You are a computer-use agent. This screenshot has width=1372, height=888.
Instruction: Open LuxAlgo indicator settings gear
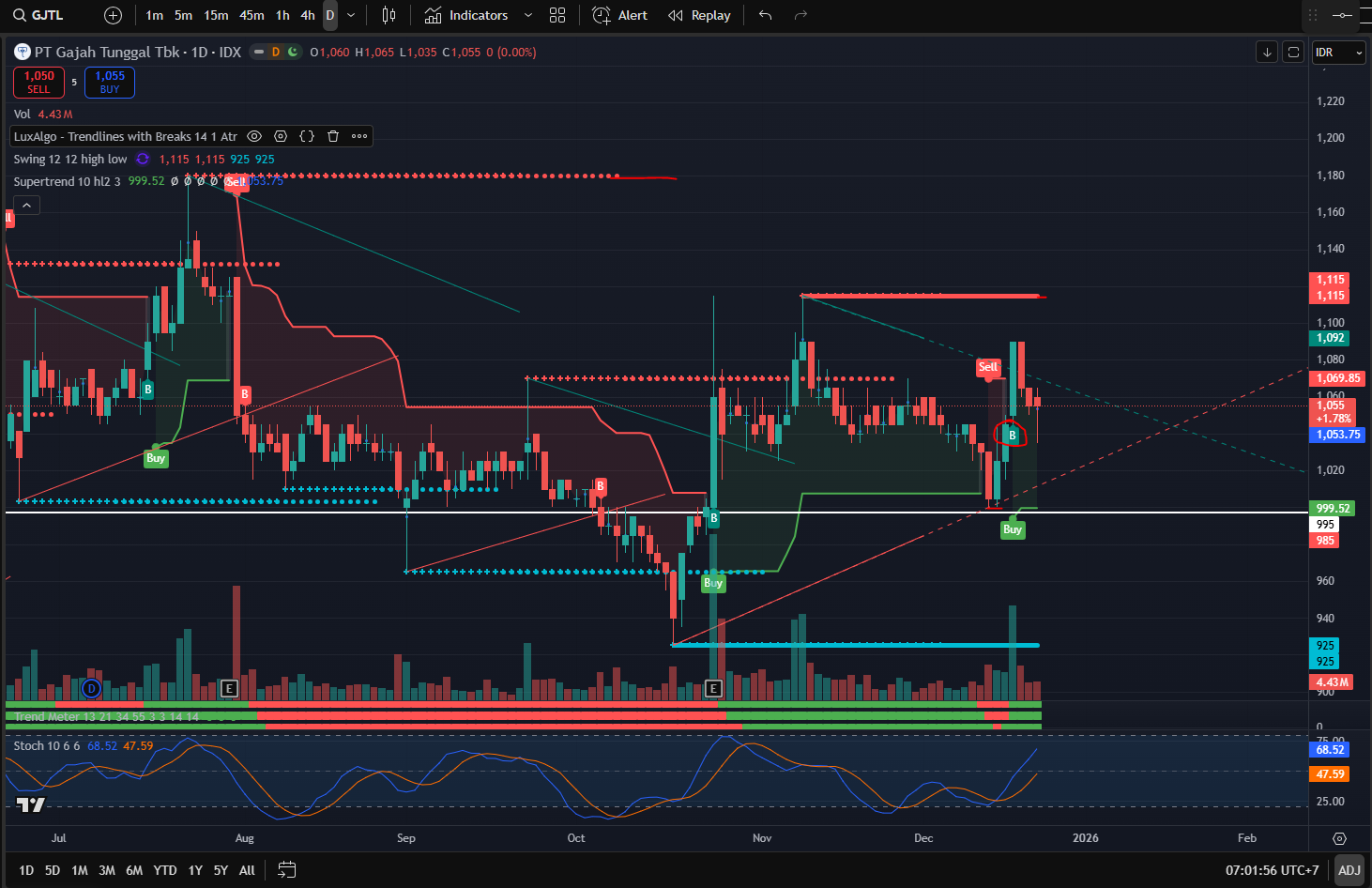click(281, 136)
